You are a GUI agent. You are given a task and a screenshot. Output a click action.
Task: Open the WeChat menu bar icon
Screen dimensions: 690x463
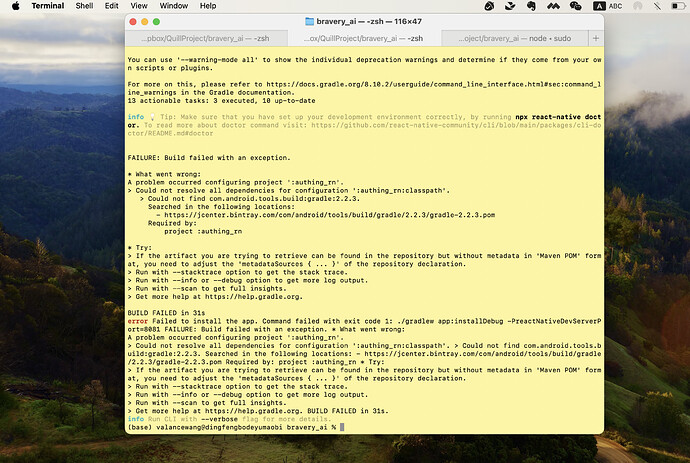tap(575, 6)
